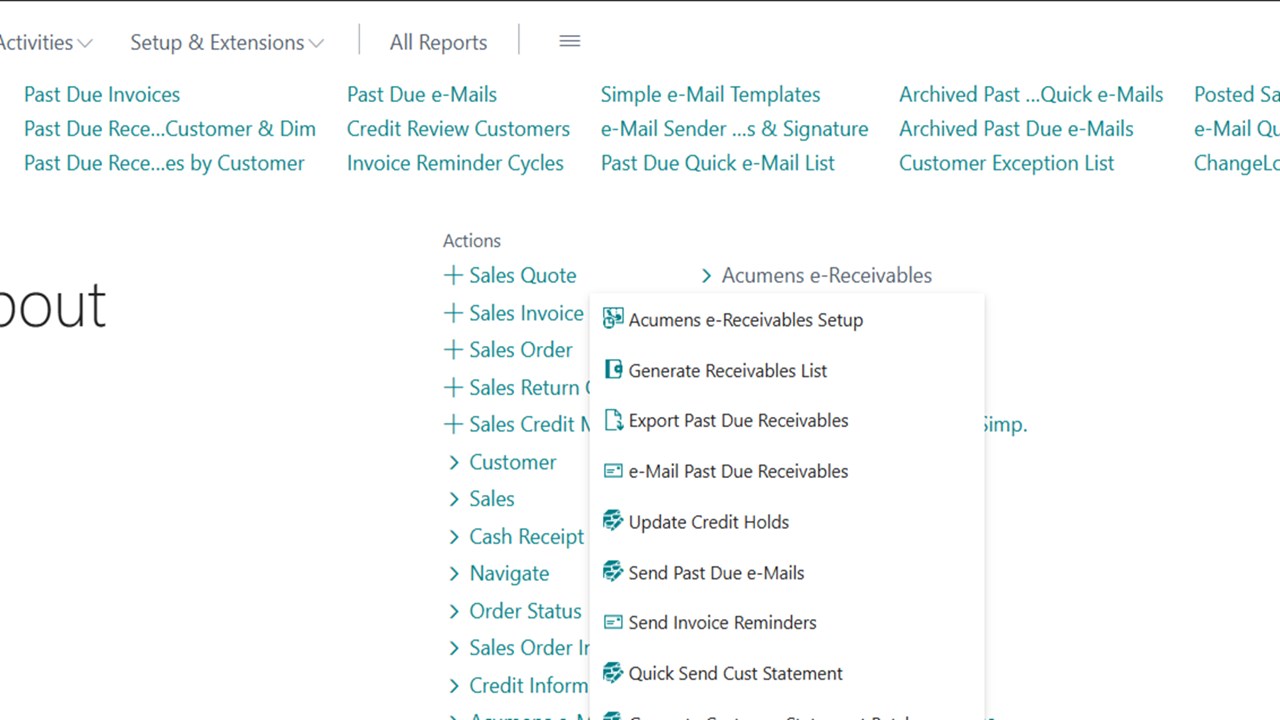Open Credit Review Customers

tap(458, 128)
